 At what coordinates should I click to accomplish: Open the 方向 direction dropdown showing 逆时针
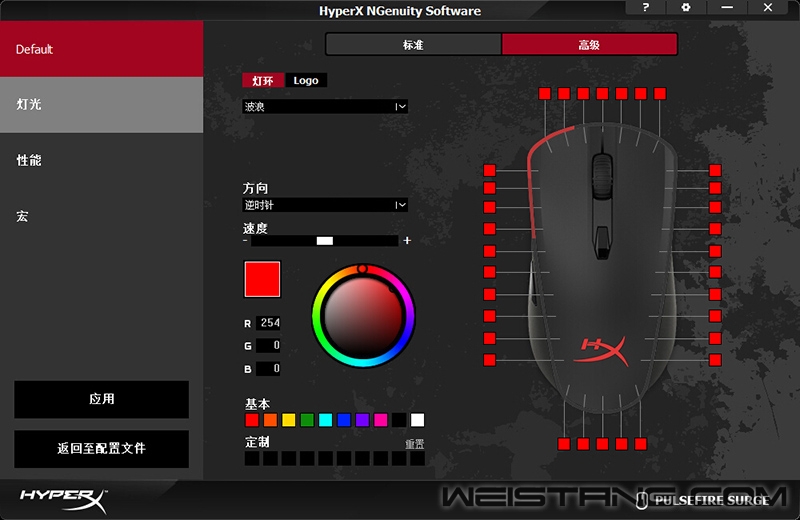[x=325, y=205]
